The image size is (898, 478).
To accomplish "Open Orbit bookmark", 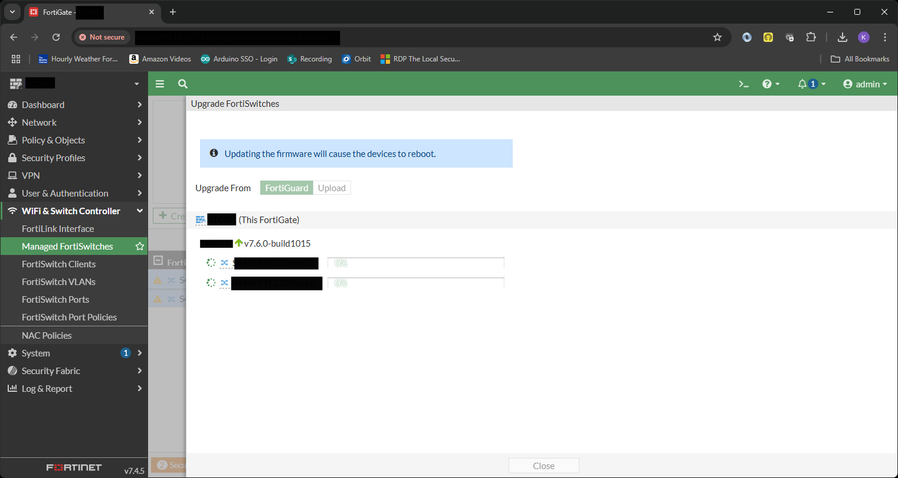I will click(x=356, y=59).
